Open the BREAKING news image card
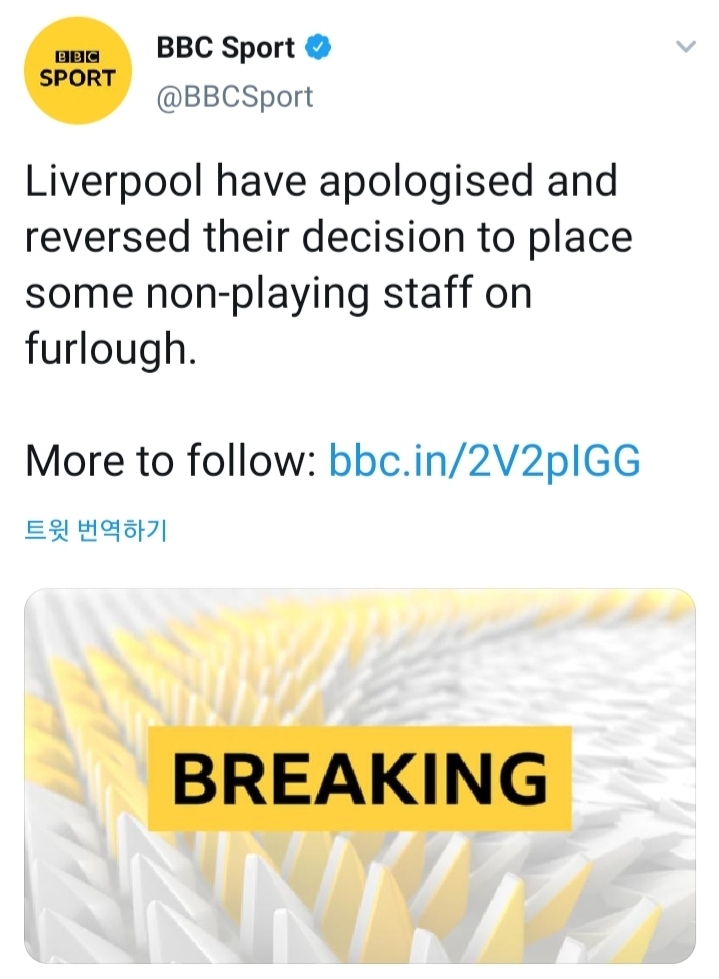This screenshot has width=719, height=979. tap(359, 775)
